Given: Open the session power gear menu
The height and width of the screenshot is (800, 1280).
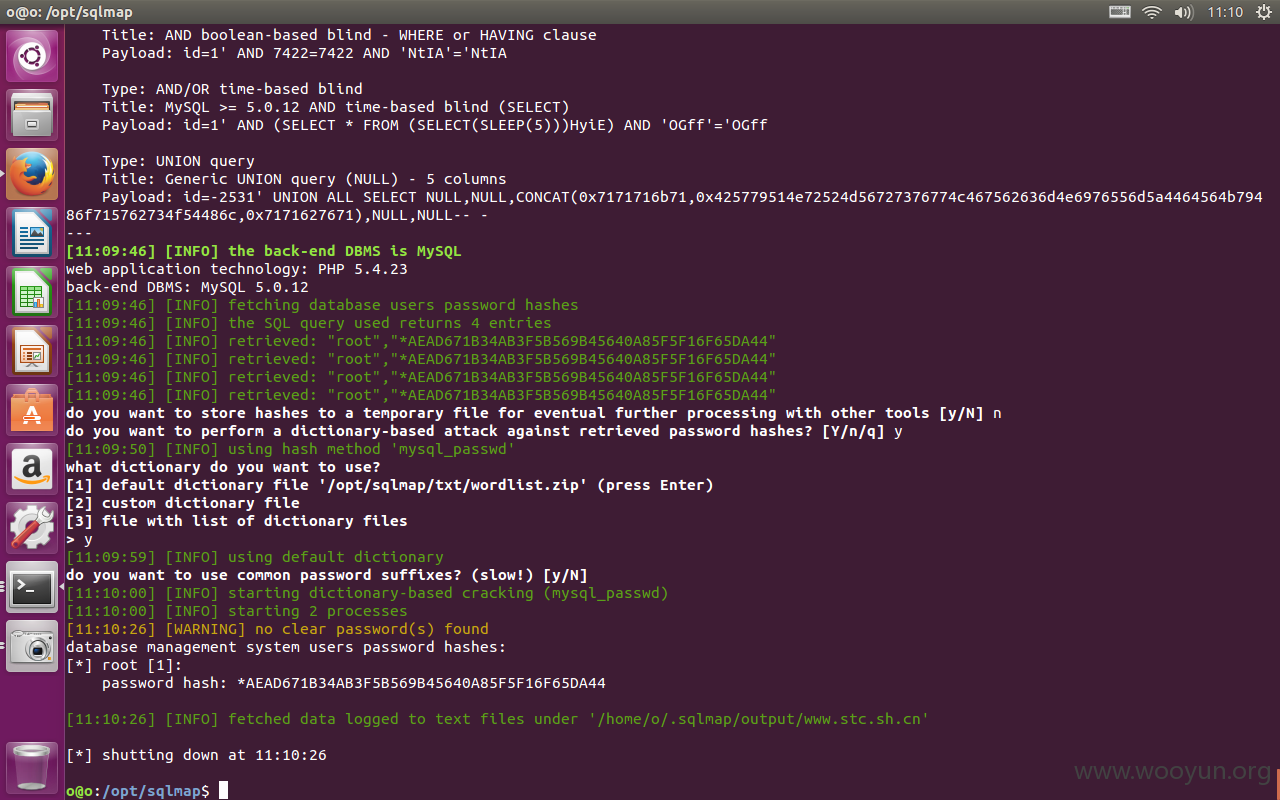Looking at the screenshot, I should click(1263, 12).
